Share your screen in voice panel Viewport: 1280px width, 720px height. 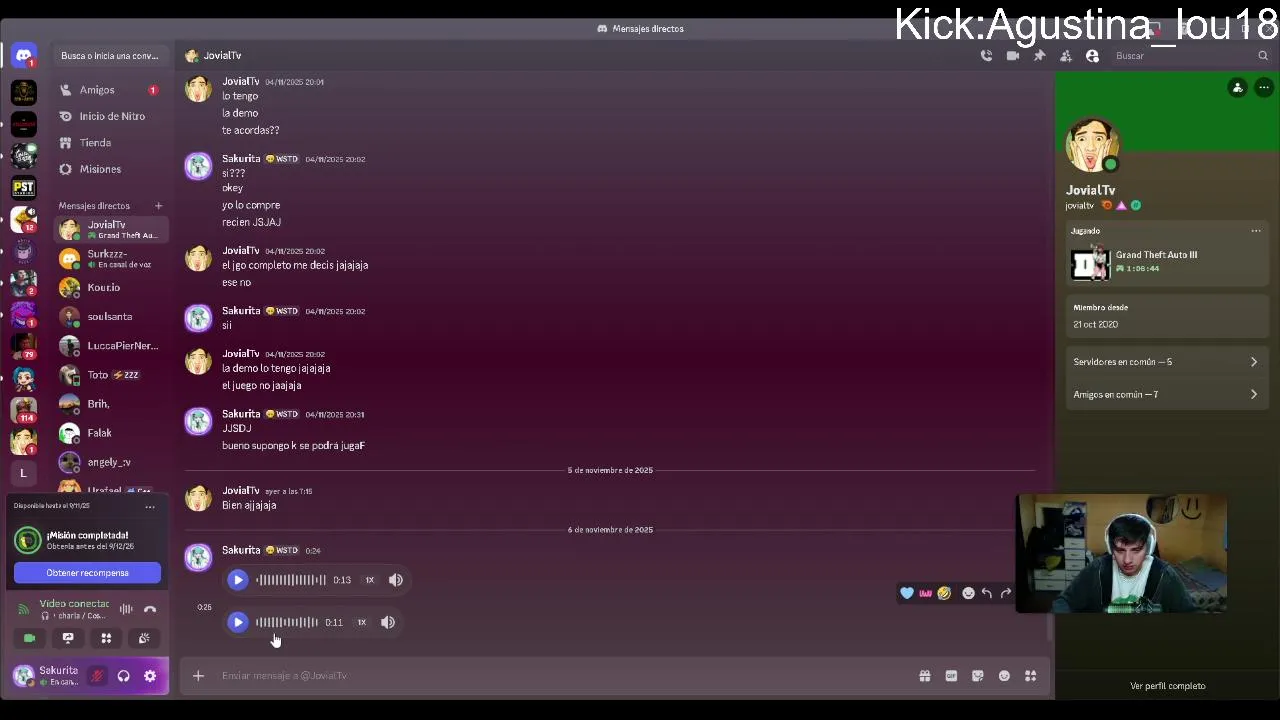coord(68,638)
